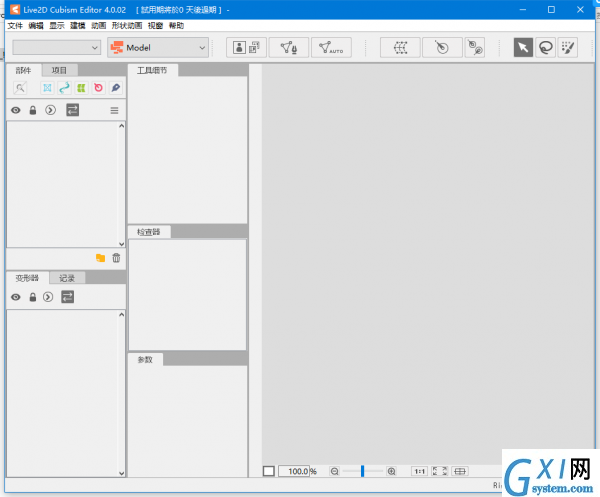Click deformer list scroll up arrow

[x=122, y=314]
